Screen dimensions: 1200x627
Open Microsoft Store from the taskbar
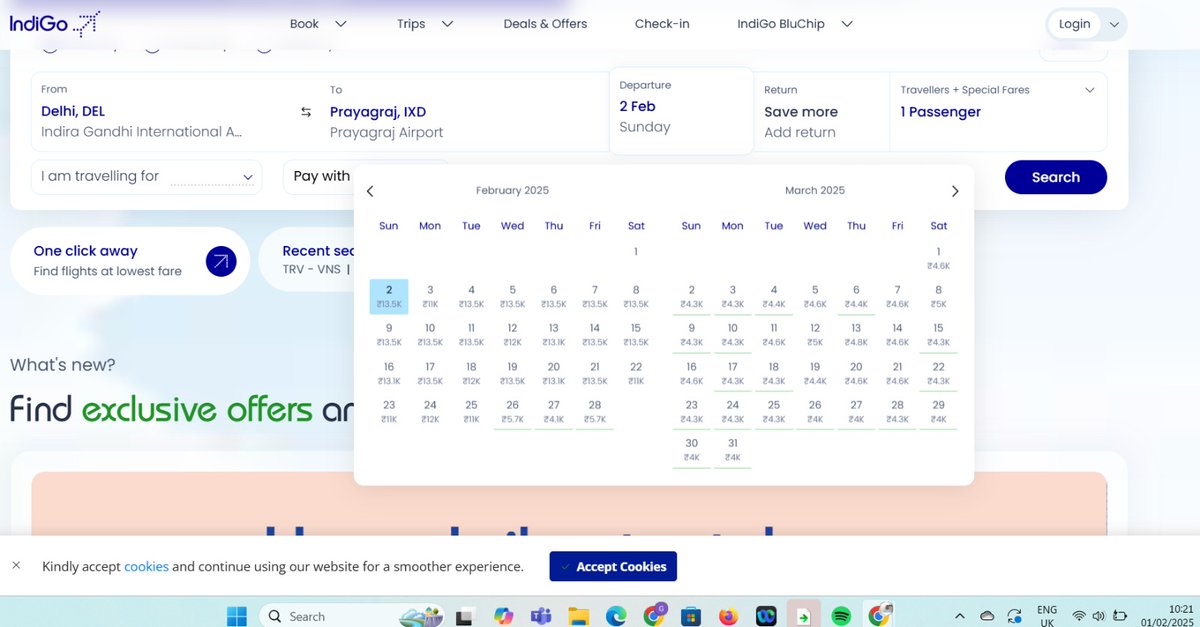690,616
